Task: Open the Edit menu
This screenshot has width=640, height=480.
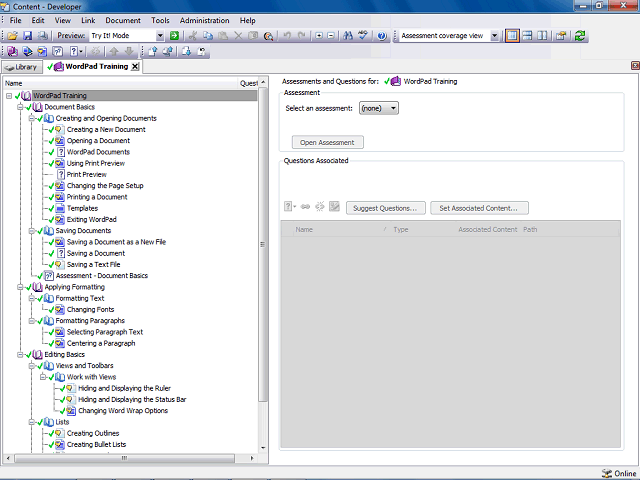Action: 38,20
